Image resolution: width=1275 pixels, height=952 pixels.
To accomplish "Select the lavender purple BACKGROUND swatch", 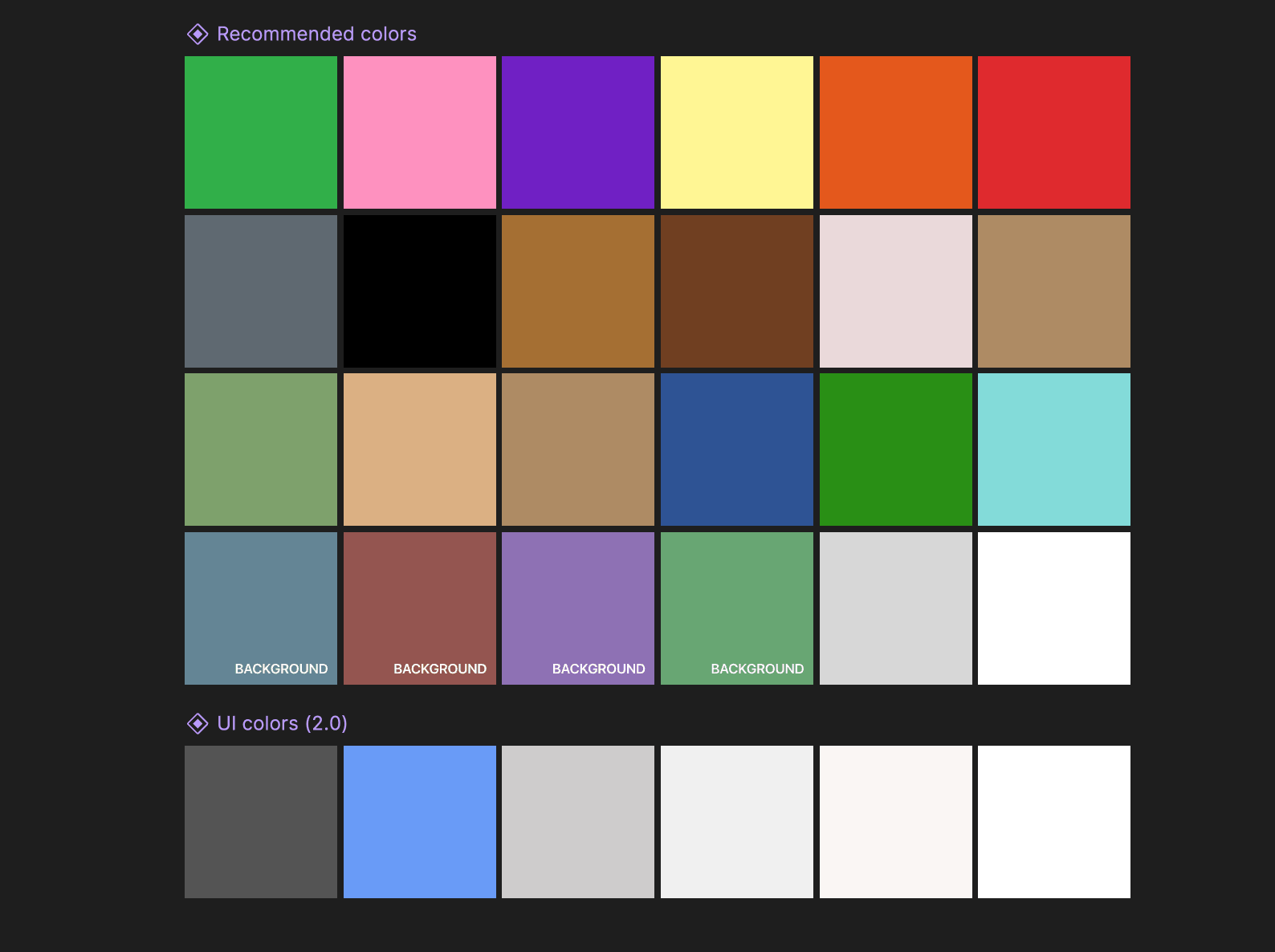I will click(x=578, y=608).
